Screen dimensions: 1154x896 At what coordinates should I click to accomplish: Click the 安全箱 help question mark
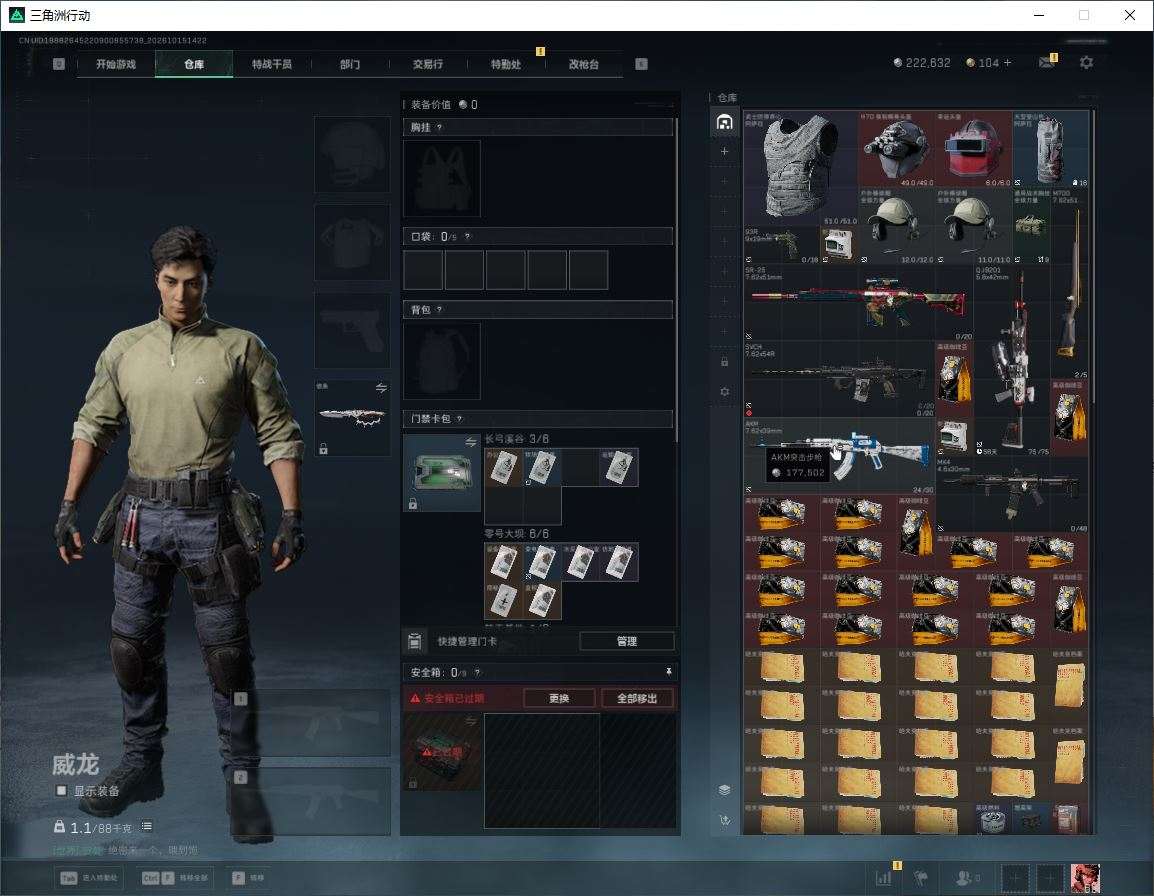click(x=478, y=672)
